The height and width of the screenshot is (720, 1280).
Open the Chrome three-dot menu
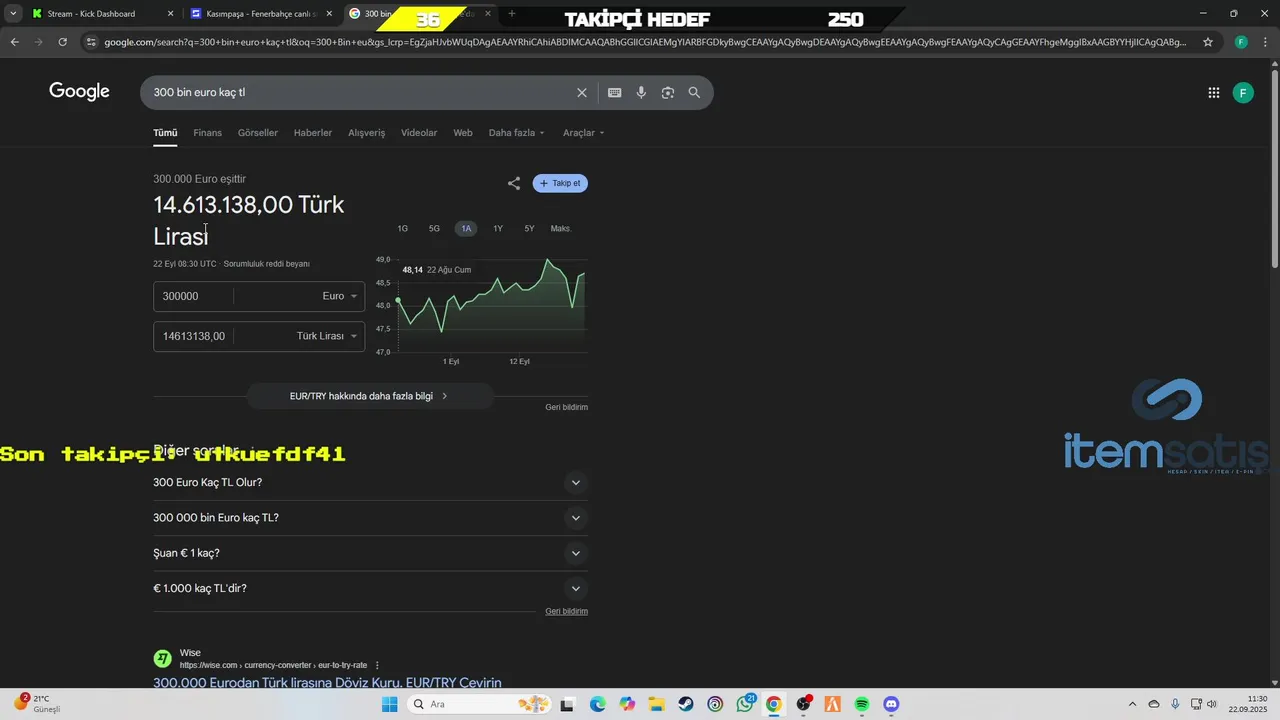point(1265,42)
